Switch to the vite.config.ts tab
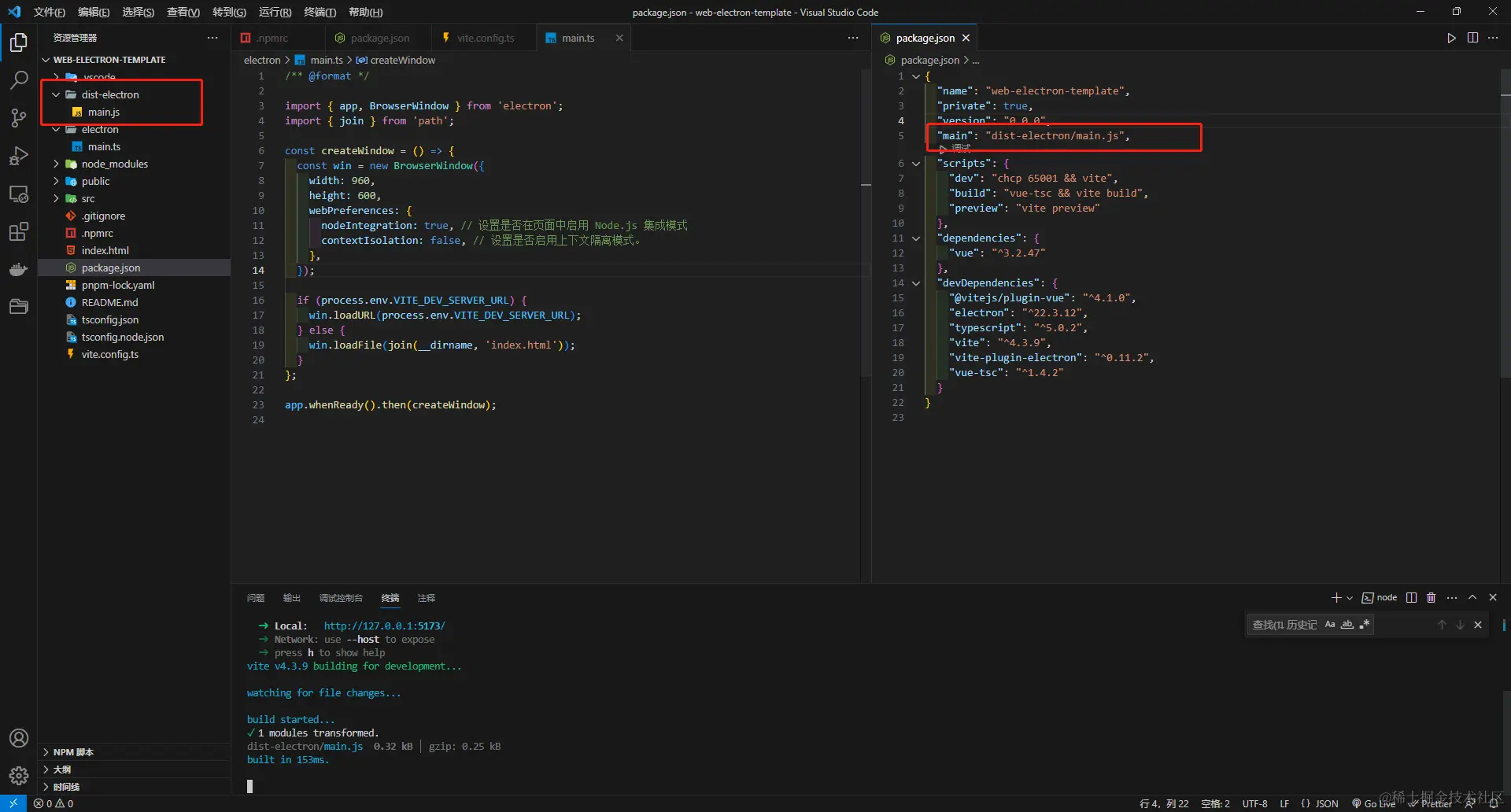The height and width of the screenshot is (812, 1511). pos(486,38)
